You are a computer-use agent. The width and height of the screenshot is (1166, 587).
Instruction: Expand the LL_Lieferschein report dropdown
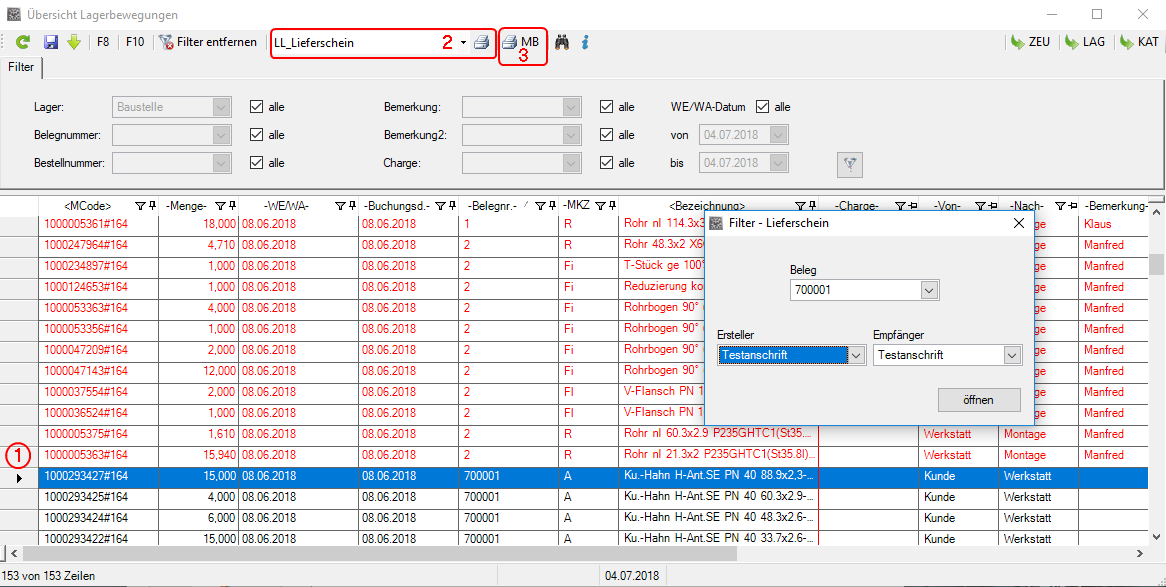pyautogui.click(x=463, y=43)
